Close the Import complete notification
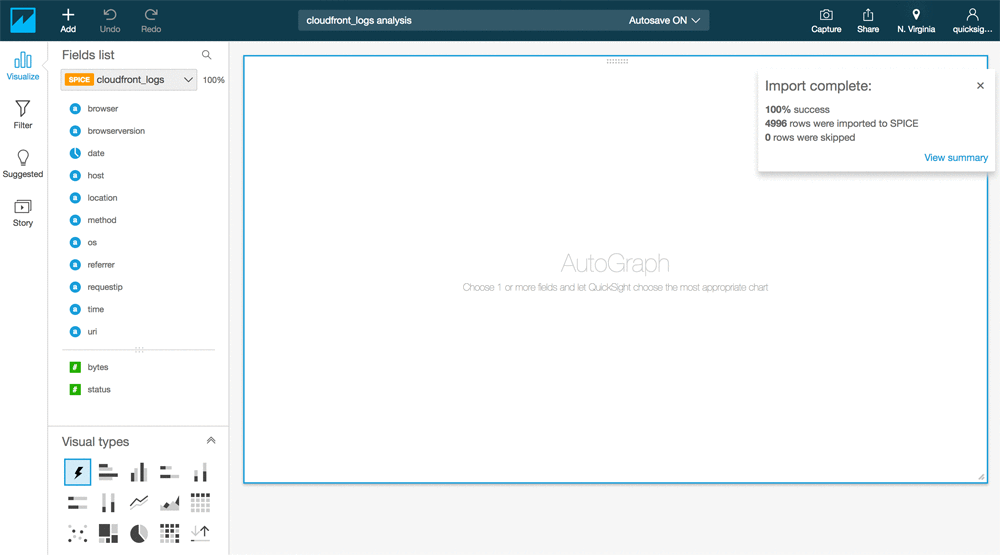The width and height of the screenshot is (1000, 555). coord(980,85)
